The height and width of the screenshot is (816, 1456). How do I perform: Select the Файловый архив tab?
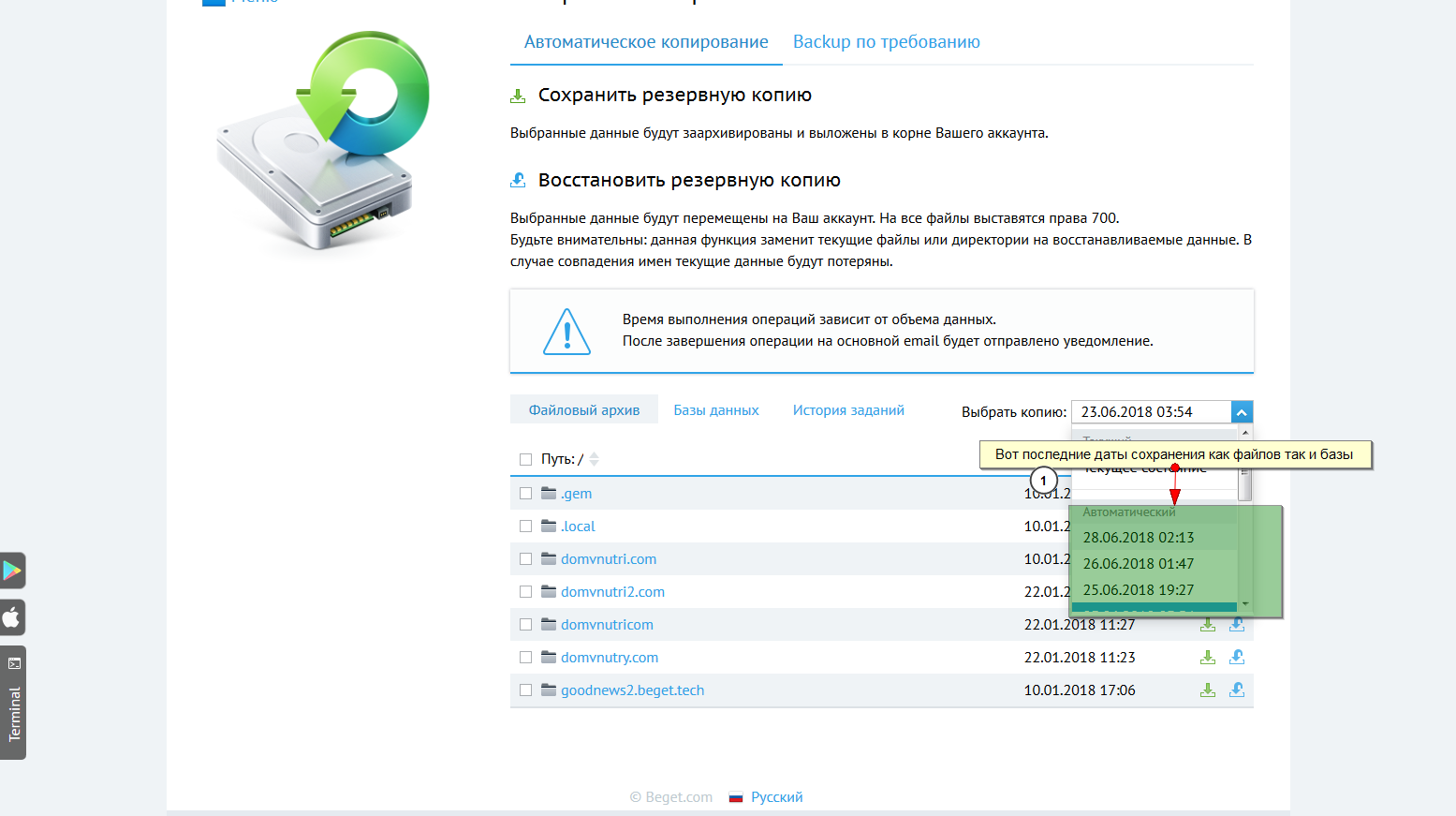tap(584, 410)
